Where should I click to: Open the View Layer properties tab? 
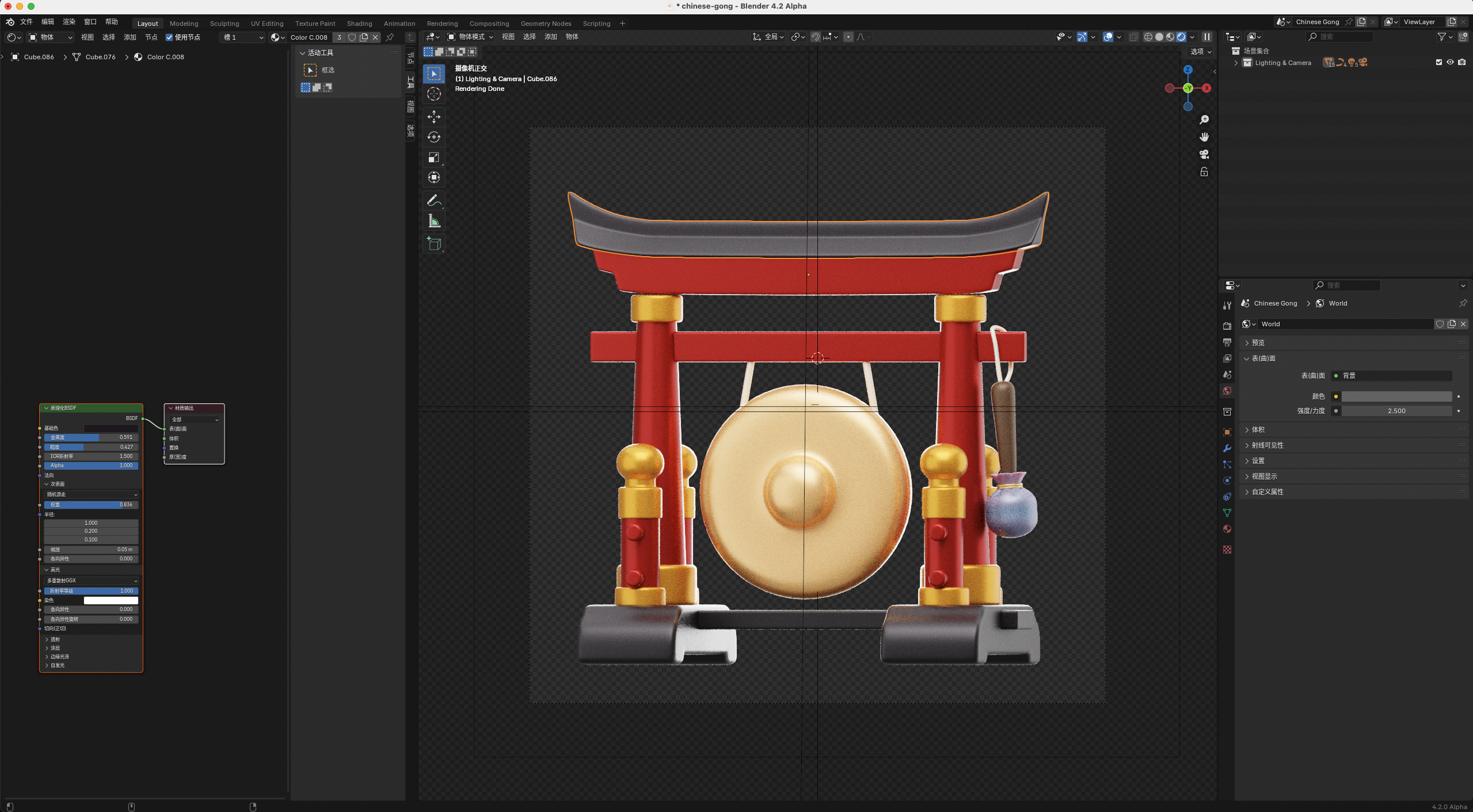(1227, 358)
